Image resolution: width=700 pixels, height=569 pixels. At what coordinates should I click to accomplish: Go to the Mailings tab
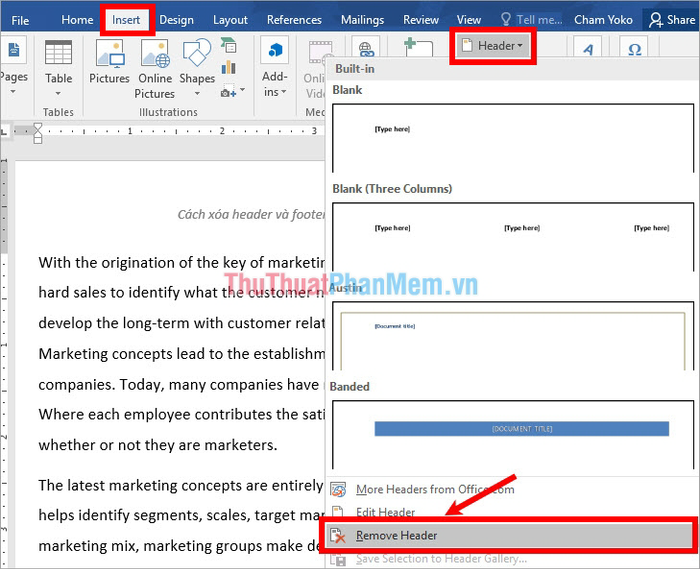click(x=362, y=20)
